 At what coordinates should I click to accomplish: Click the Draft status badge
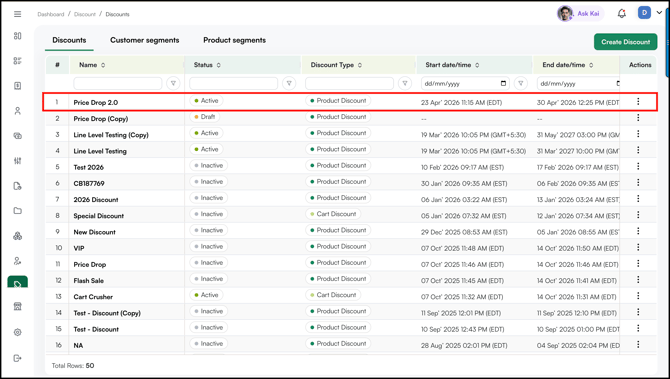[x=205, y=117]
